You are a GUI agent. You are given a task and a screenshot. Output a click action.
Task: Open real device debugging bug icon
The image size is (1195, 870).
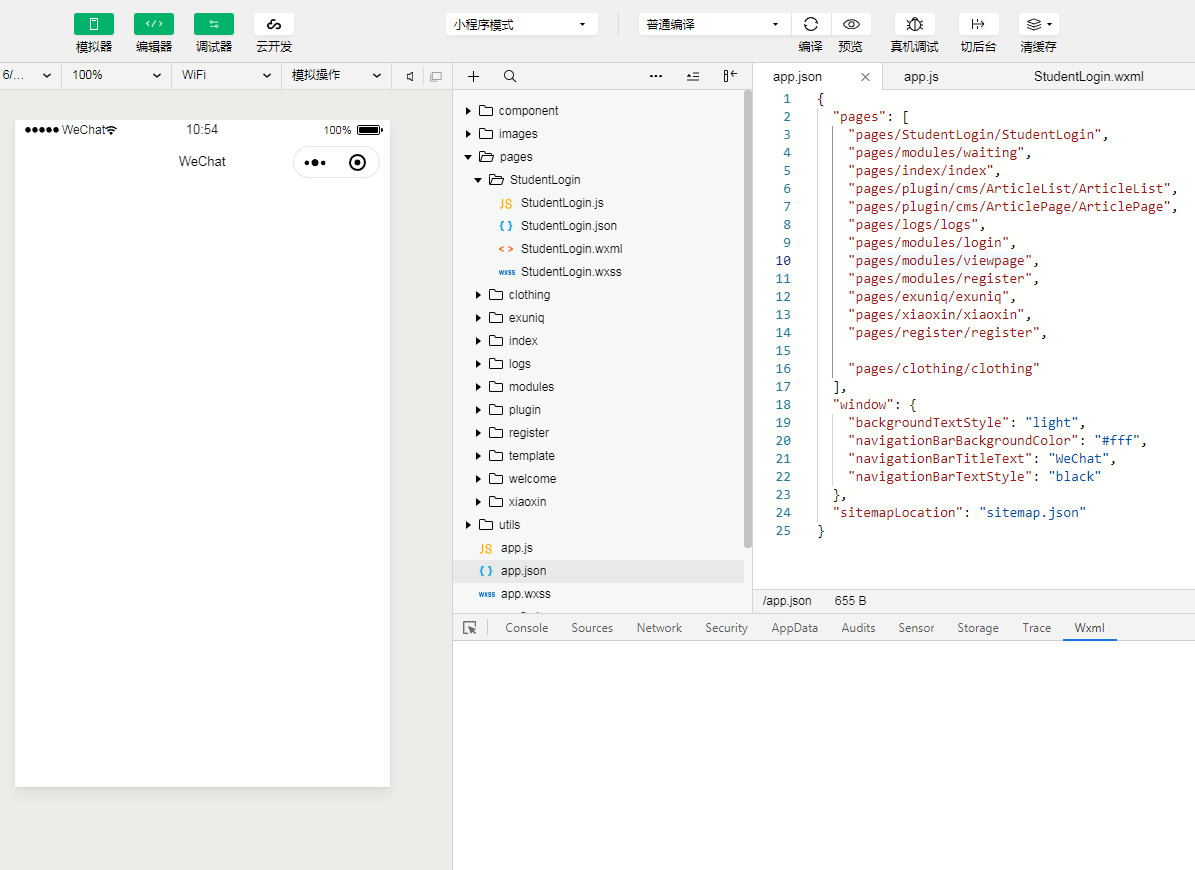914,24
